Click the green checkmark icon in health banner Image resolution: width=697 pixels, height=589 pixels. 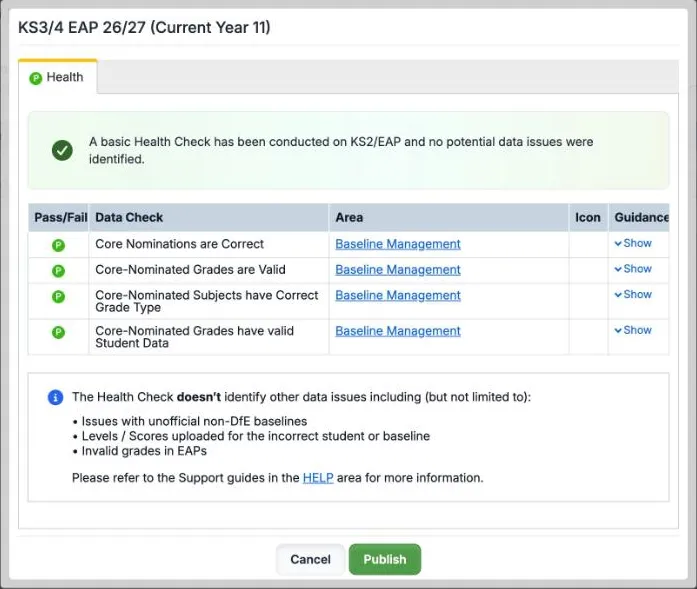62,150
